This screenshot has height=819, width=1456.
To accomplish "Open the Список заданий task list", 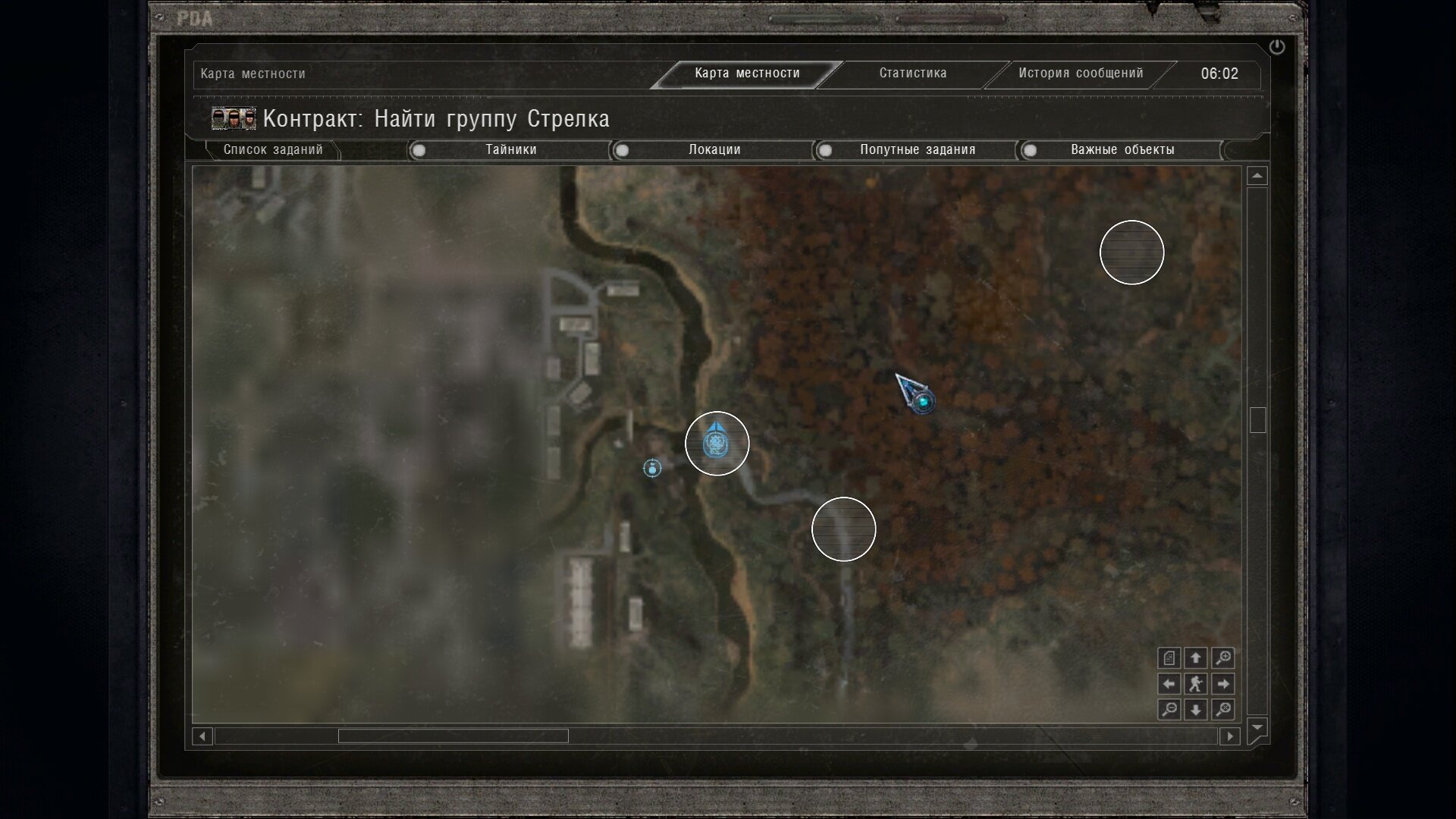I will 273,150.
